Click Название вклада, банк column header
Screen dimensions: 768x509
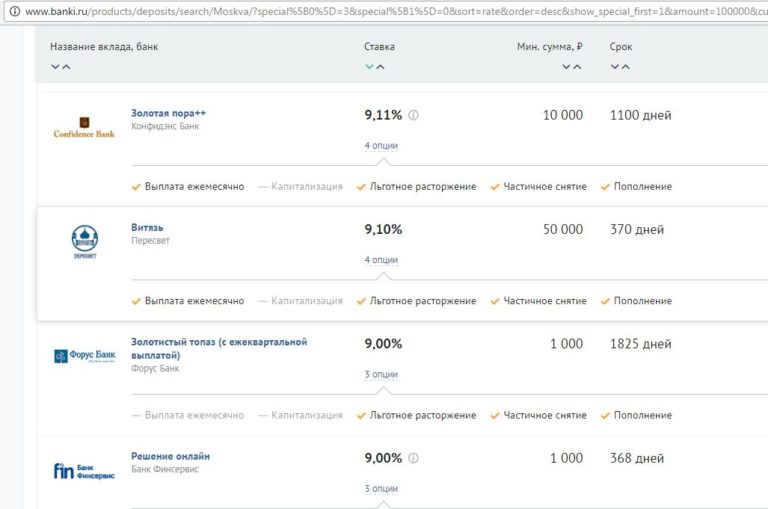pyautogui.click(x=103, y=46)
